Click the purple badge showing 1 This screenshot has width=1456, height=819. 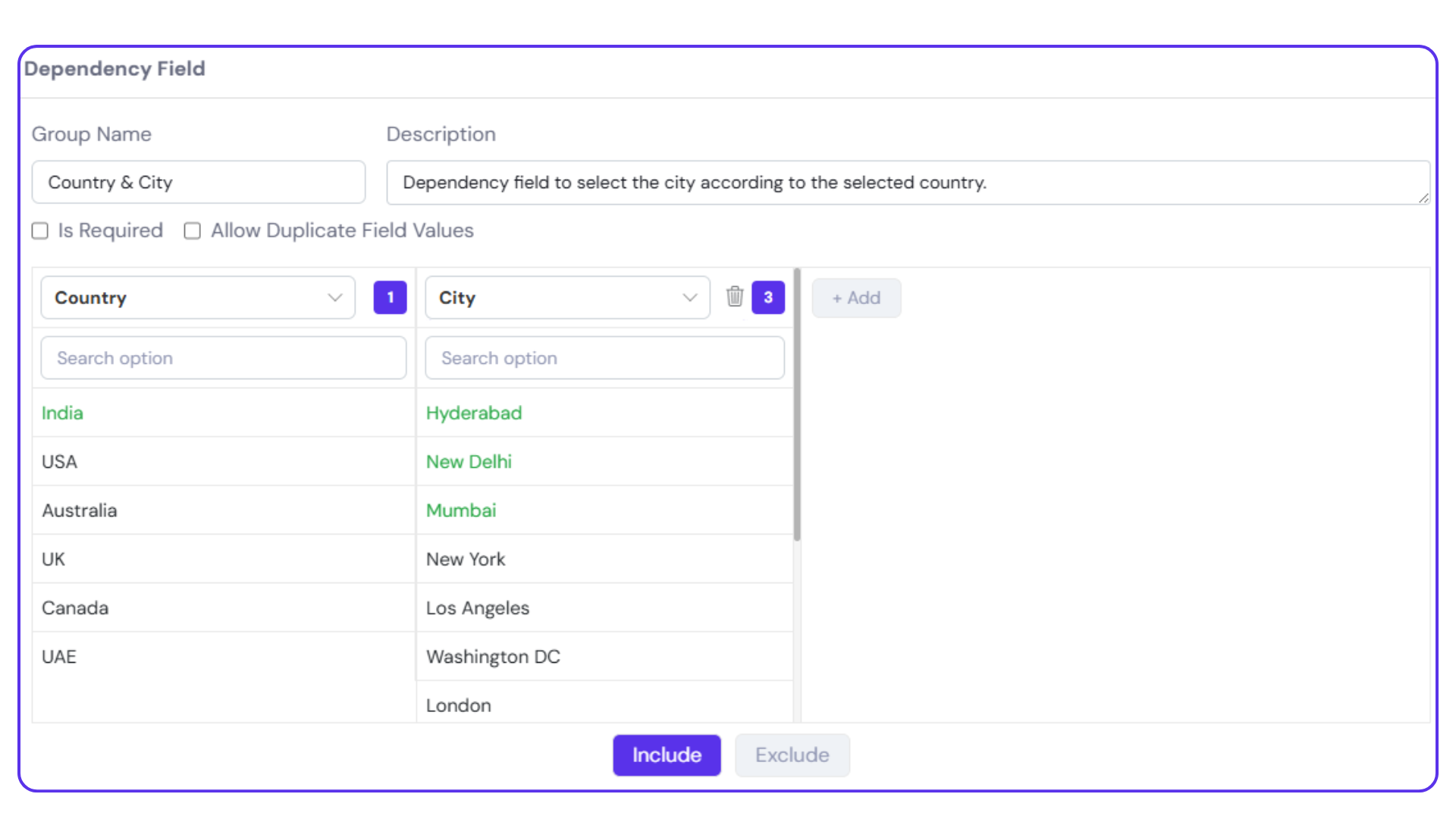(390, 297)
